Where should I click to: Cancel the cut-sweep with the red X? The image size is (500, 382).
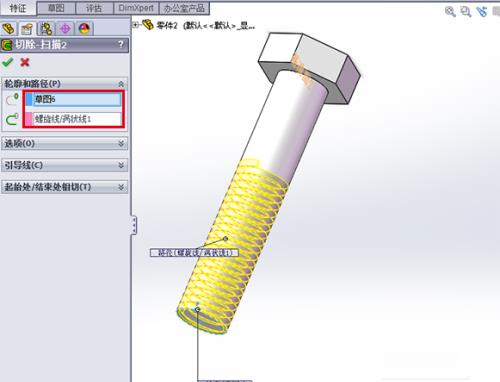coord(25,62)
